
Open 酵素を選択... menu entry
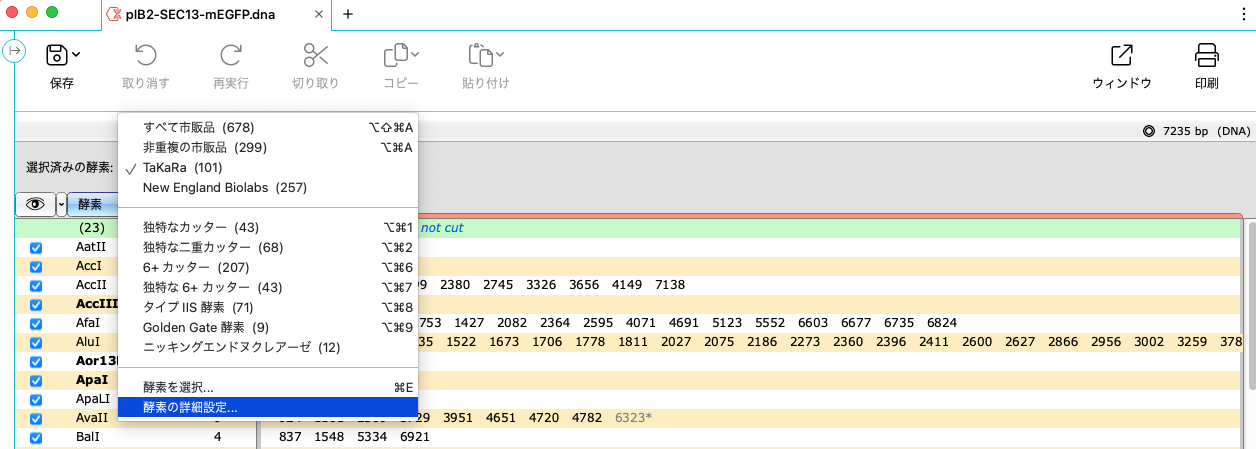(268, 387)
